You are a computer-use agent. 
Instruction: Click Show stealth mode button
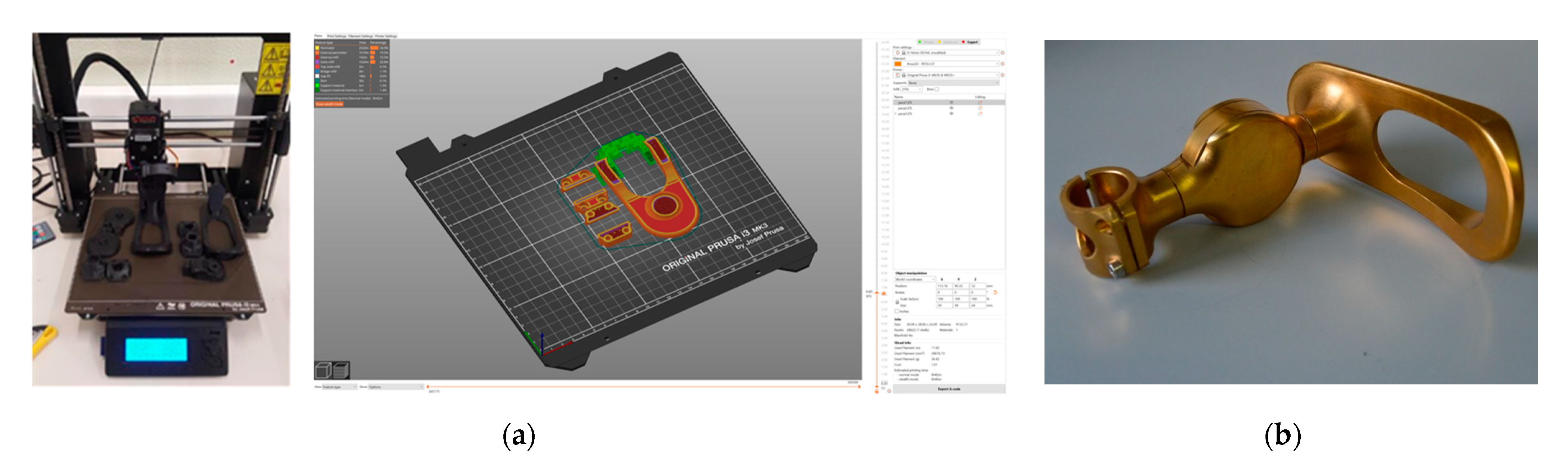pyautogui.click(x=329, y=104)
